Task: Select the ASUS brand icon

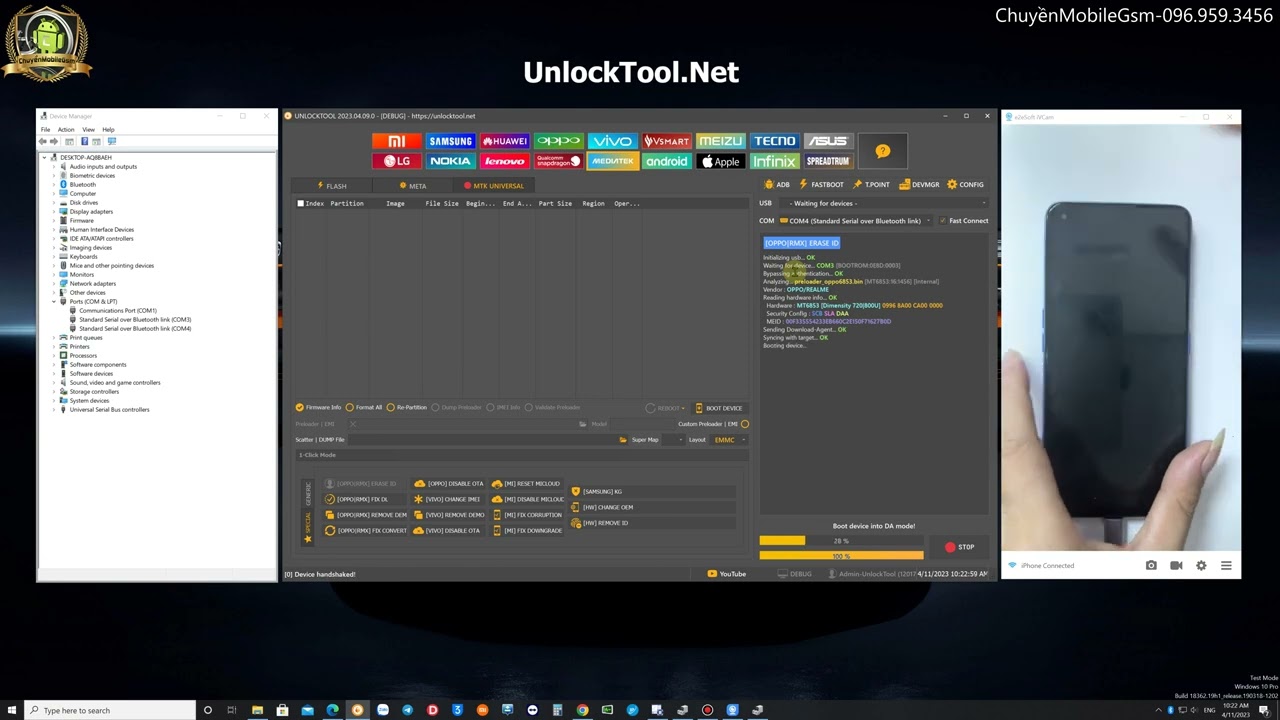Action: (828, 141)
